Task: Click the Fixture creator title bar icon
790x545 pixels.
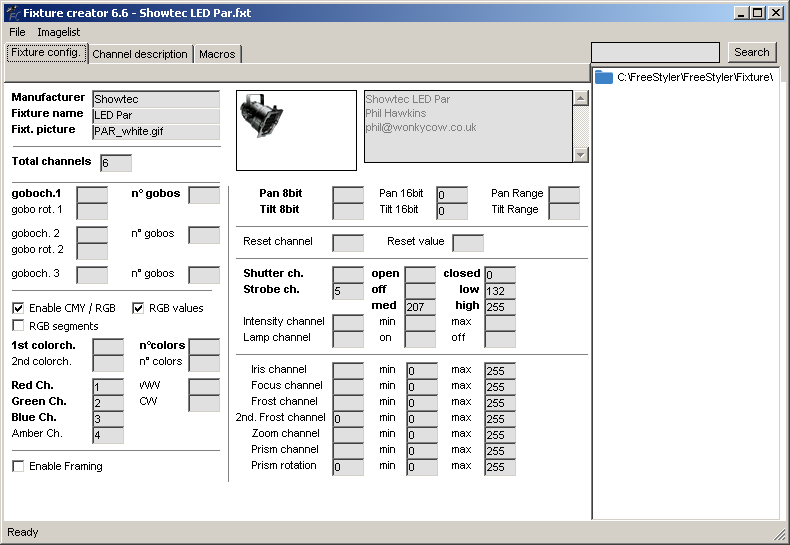Action: coord(13,13)
